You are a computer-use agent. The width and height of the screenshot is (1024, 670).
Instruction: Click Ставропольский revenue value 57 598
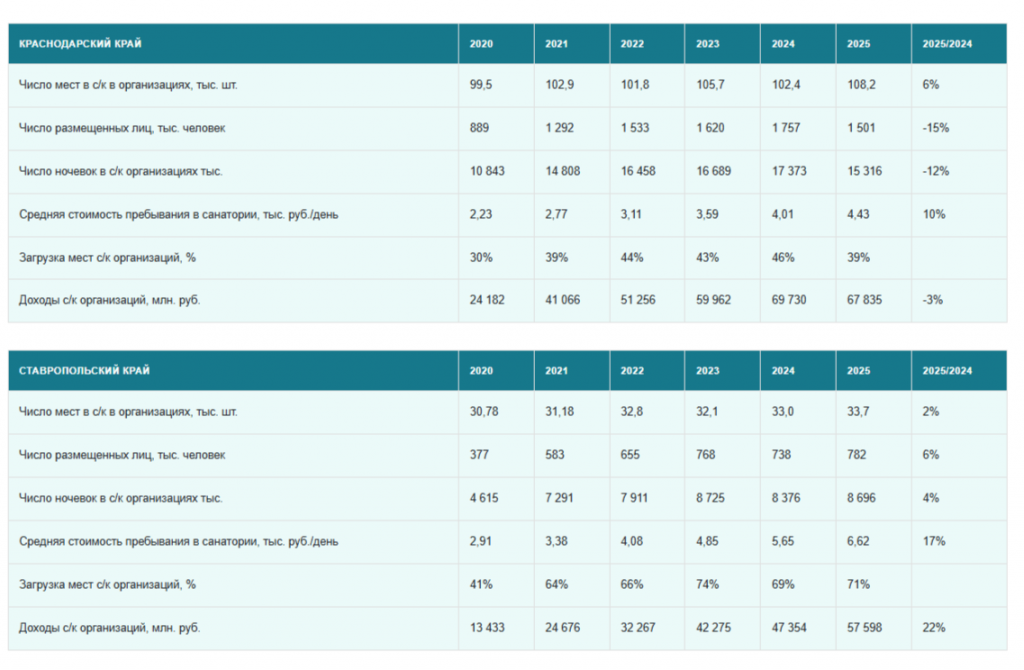[x=864, y=628]
